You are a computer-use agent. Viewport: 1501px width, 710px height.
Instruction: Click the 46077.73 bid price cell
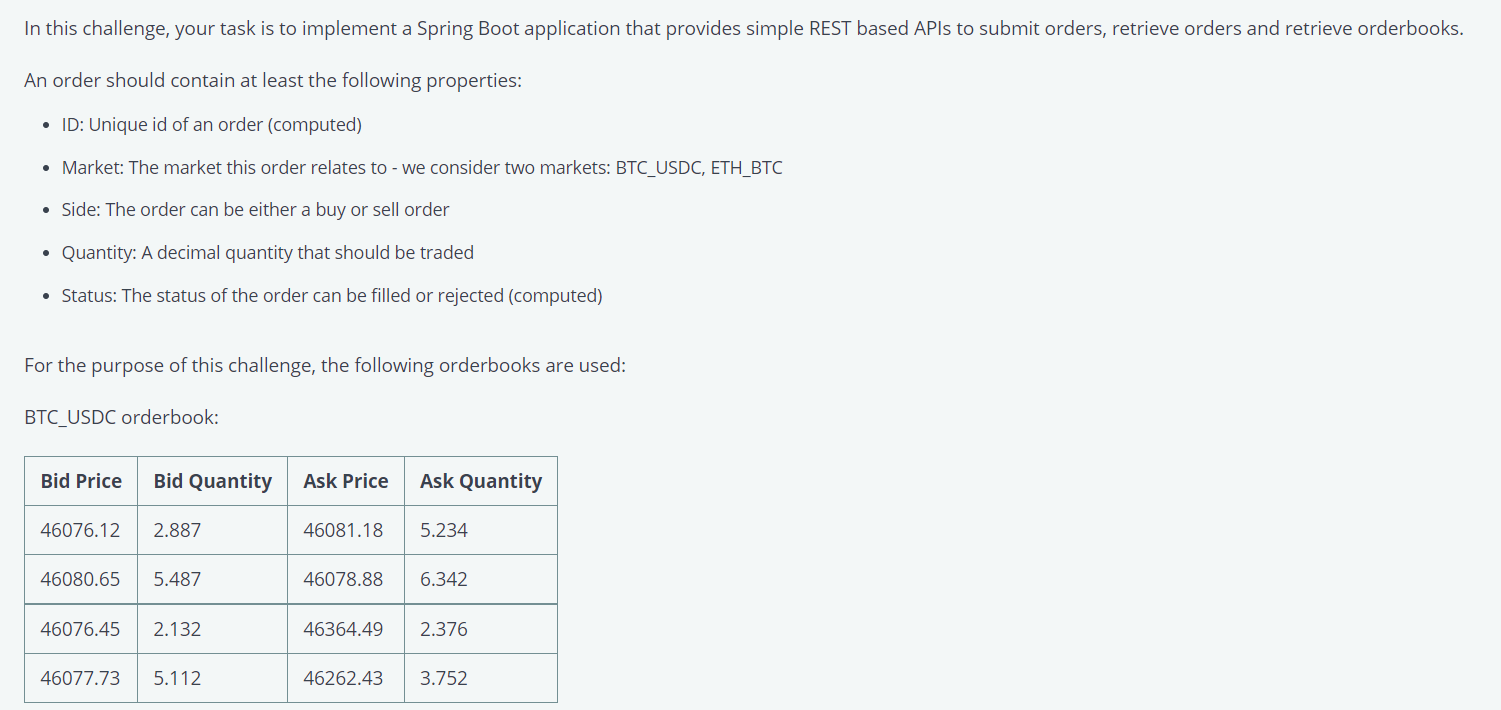pos(81,678)
